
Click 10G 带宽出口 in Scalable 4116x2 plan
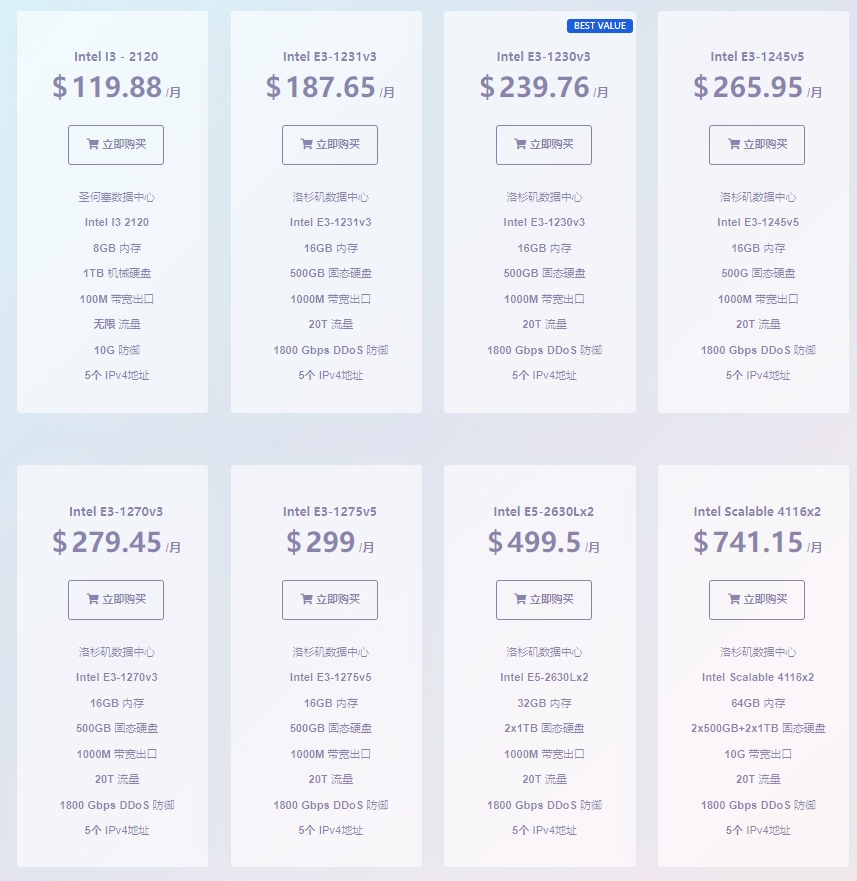pos(757,753)
